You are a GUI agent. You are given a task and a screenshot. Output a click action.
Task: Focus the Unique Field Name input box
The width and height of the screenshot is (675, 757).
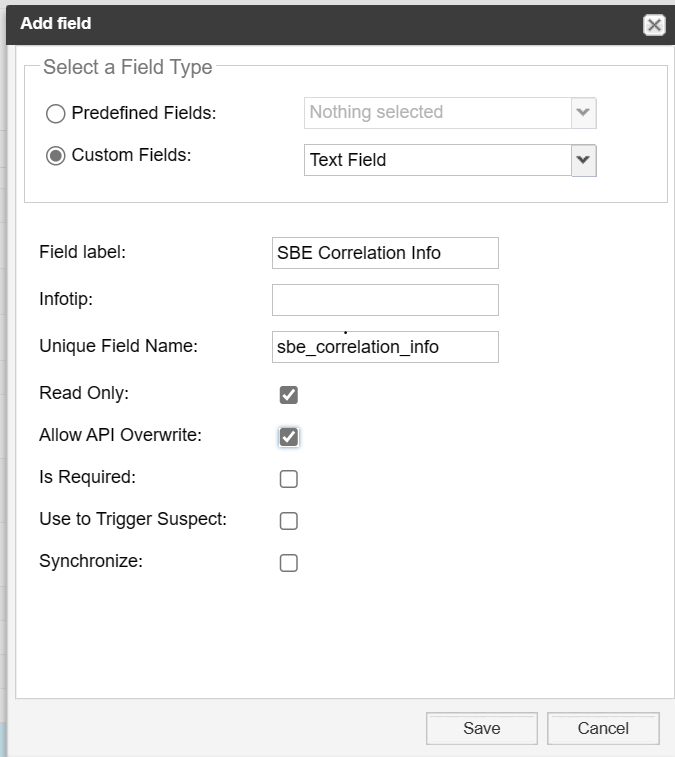click(x=385, y=347)
